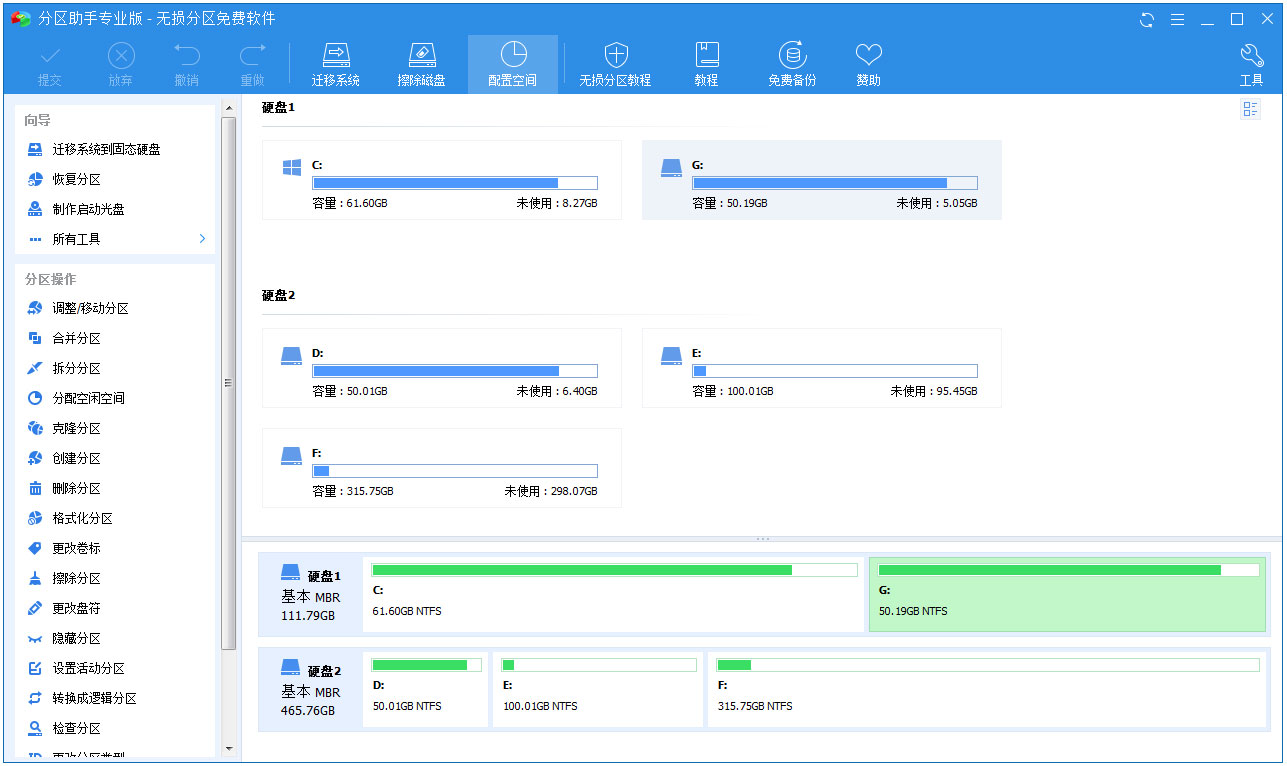The image size is (1287, 766).
Task: Click the 擦除磁盘 toolbar icon
Action: click(422, 56)
